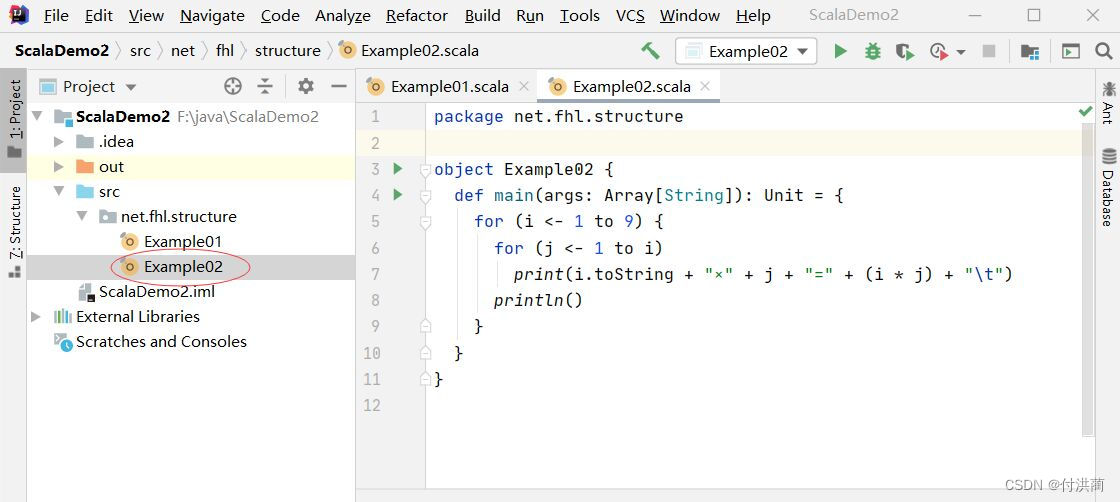
Task: Collapse the src folder
Action: tap(59, 191)
